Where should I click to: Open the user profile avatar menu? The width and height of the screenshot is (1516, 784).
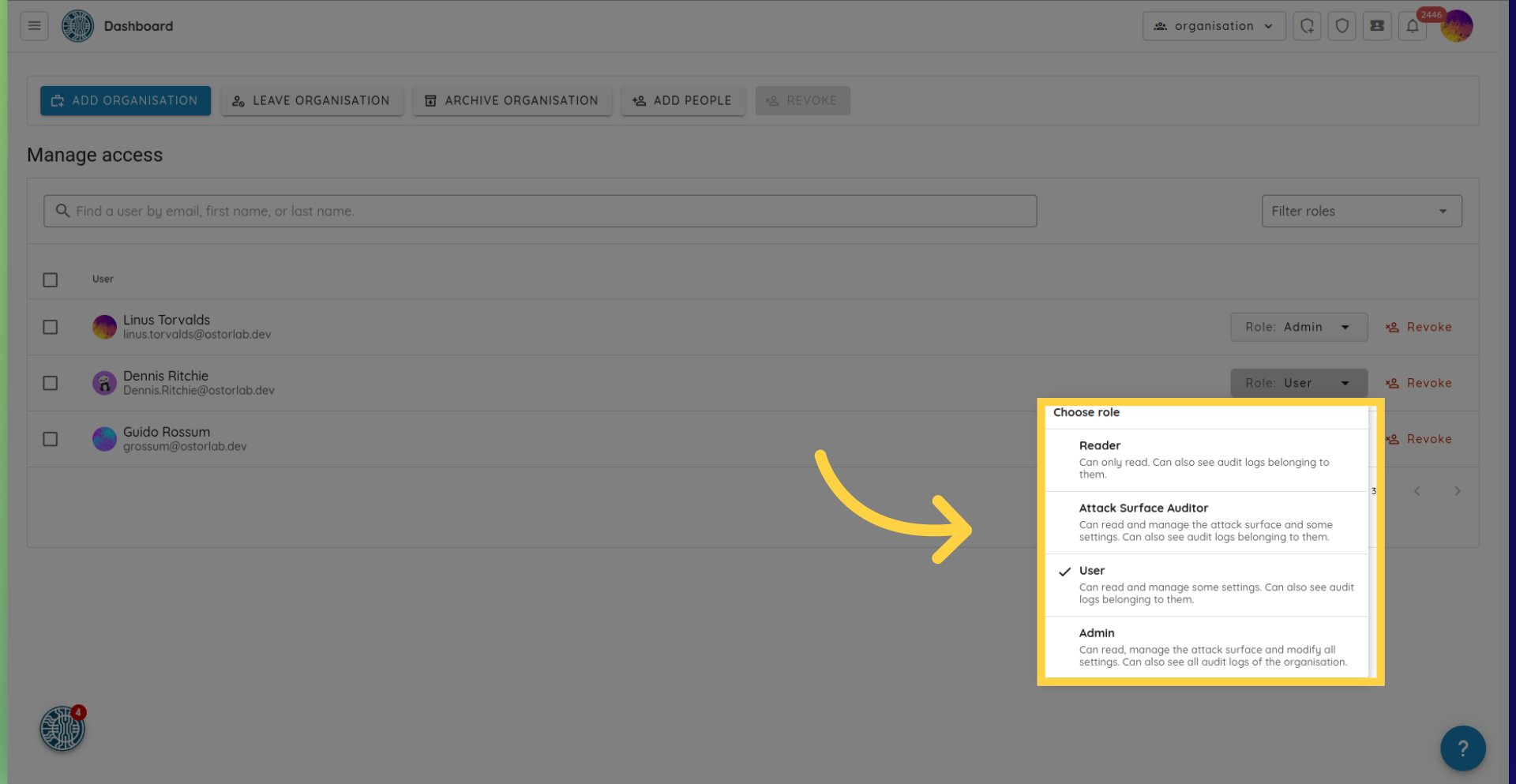click(x=1457, y=26)
